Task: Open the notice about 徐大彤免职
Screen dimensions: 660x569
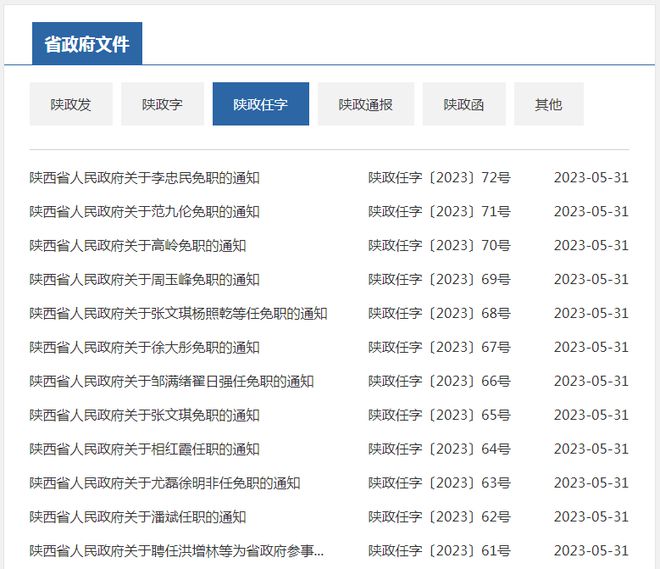Action: point(144,347)
